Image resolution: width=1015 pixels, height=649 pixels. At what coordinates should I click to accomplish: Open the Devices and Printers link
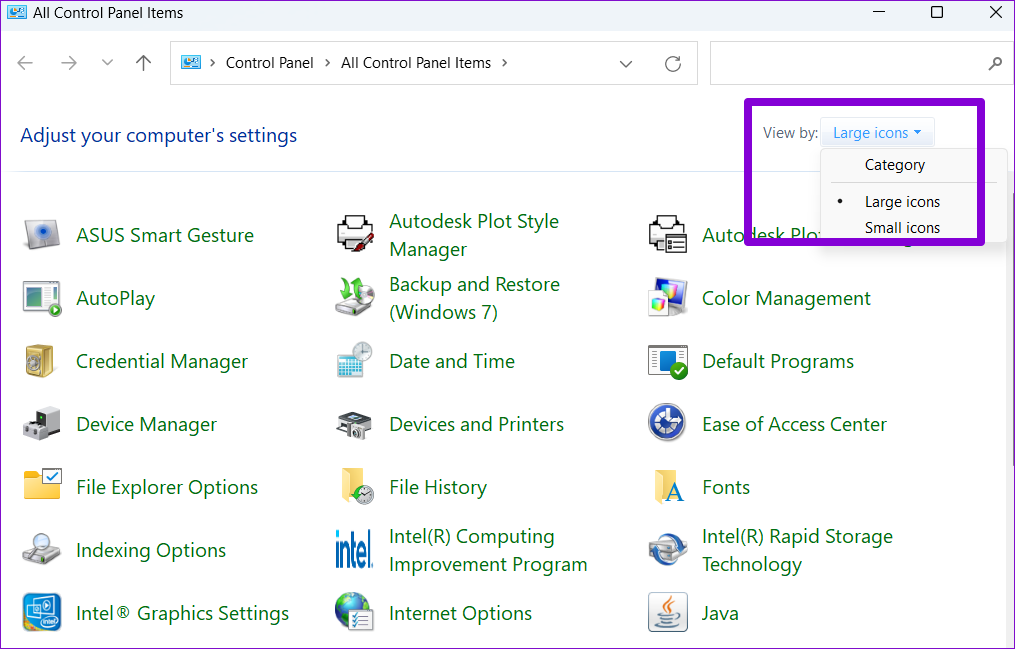[x=476, y=424]
